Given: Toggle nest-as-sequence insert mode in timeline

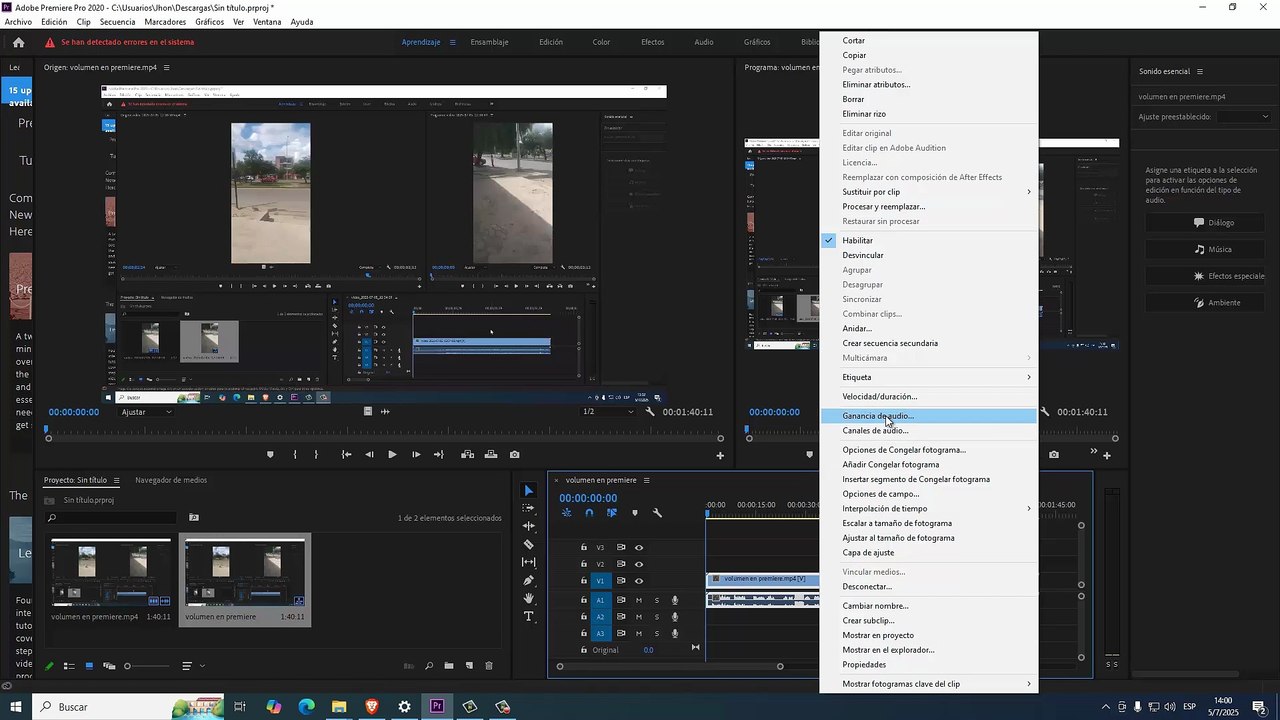Looking at the screenshot, I should [x=566, y=513].
